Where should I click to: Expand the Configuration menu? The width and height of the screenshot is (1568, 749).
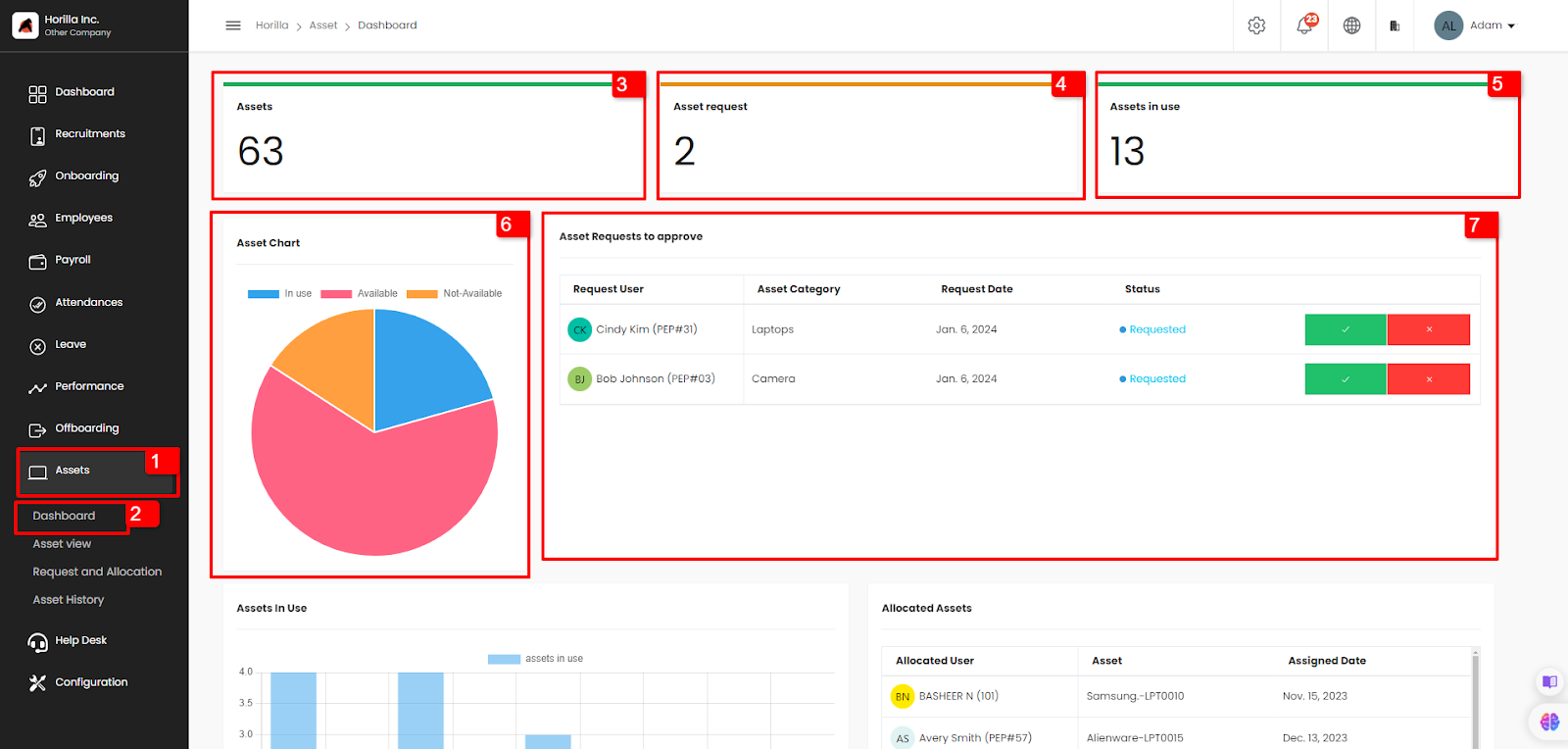pyautogui.click(x=78, y=683)
